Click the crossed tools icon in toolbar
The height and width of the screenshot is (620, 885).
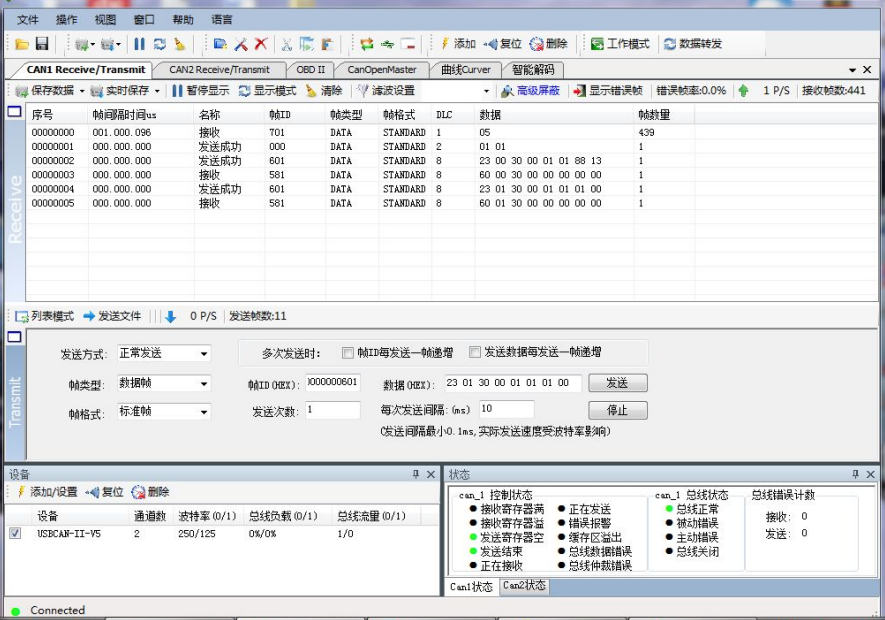tap(241, 44)
